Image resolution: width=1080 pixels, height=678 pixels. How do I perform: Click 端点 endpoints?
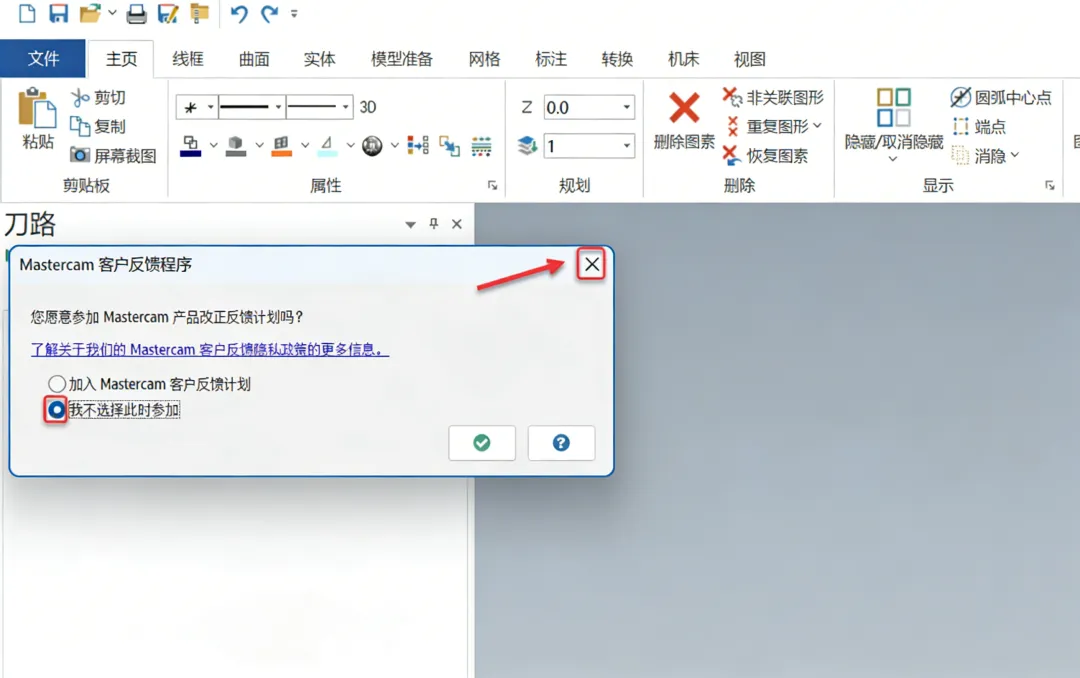click(979, 127)
